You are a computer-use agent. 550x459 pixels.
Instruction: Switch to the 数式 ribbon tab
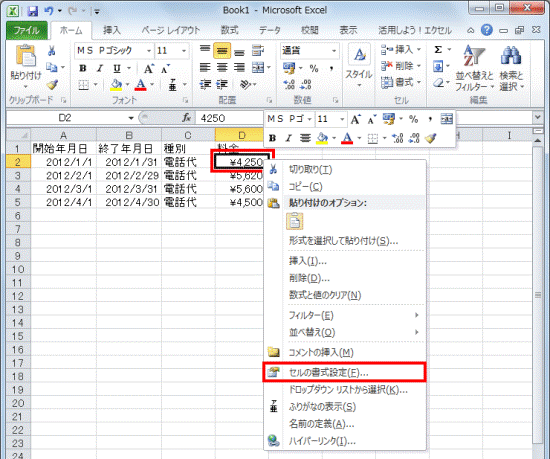click(x=229, y=30)
